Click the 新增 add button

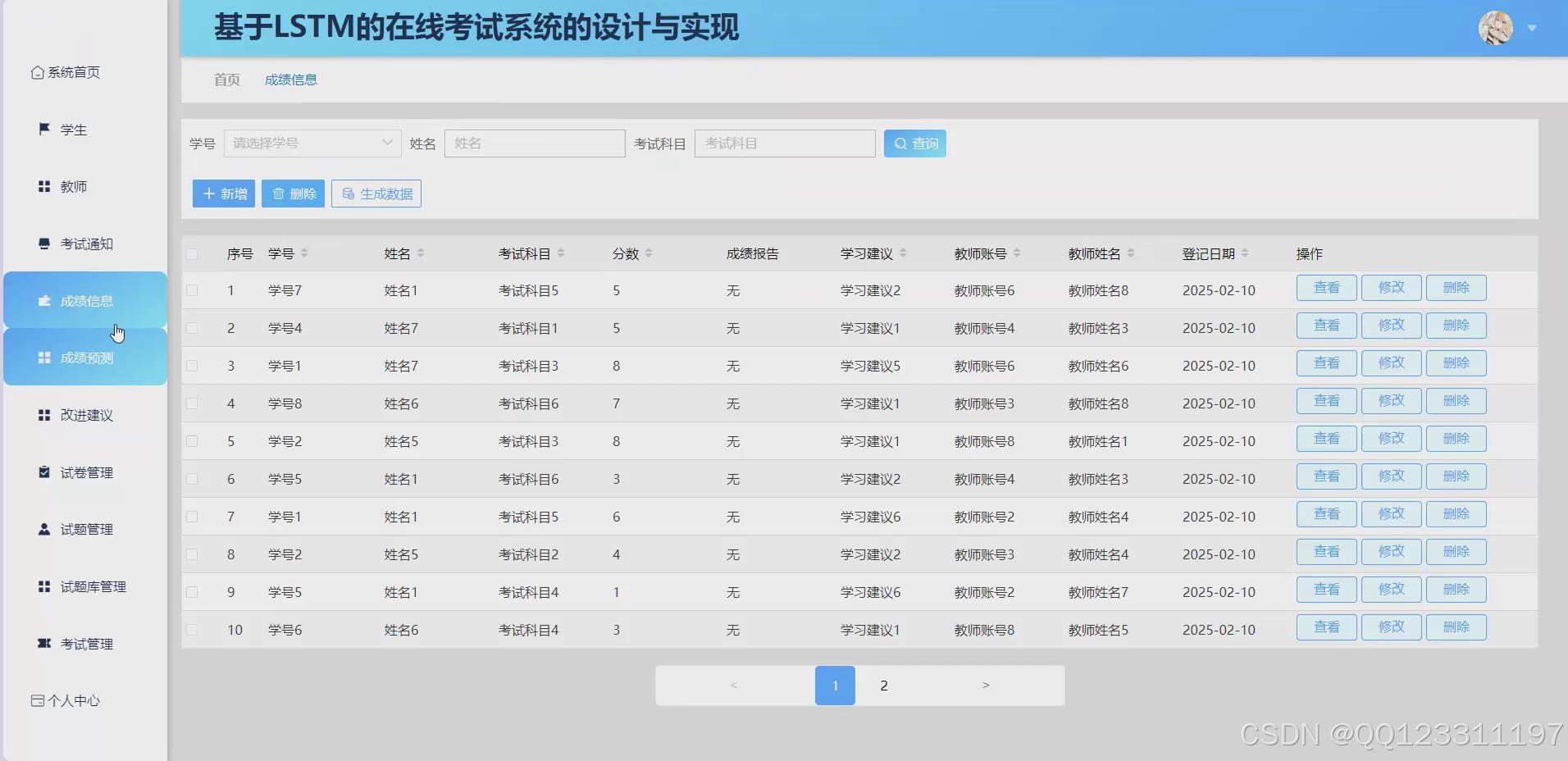pyautogui.click(x=222, y=194)
